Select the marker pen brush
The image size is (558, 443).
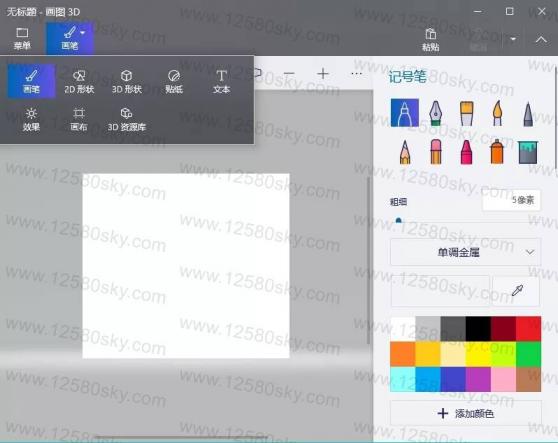tap(405, 113)
